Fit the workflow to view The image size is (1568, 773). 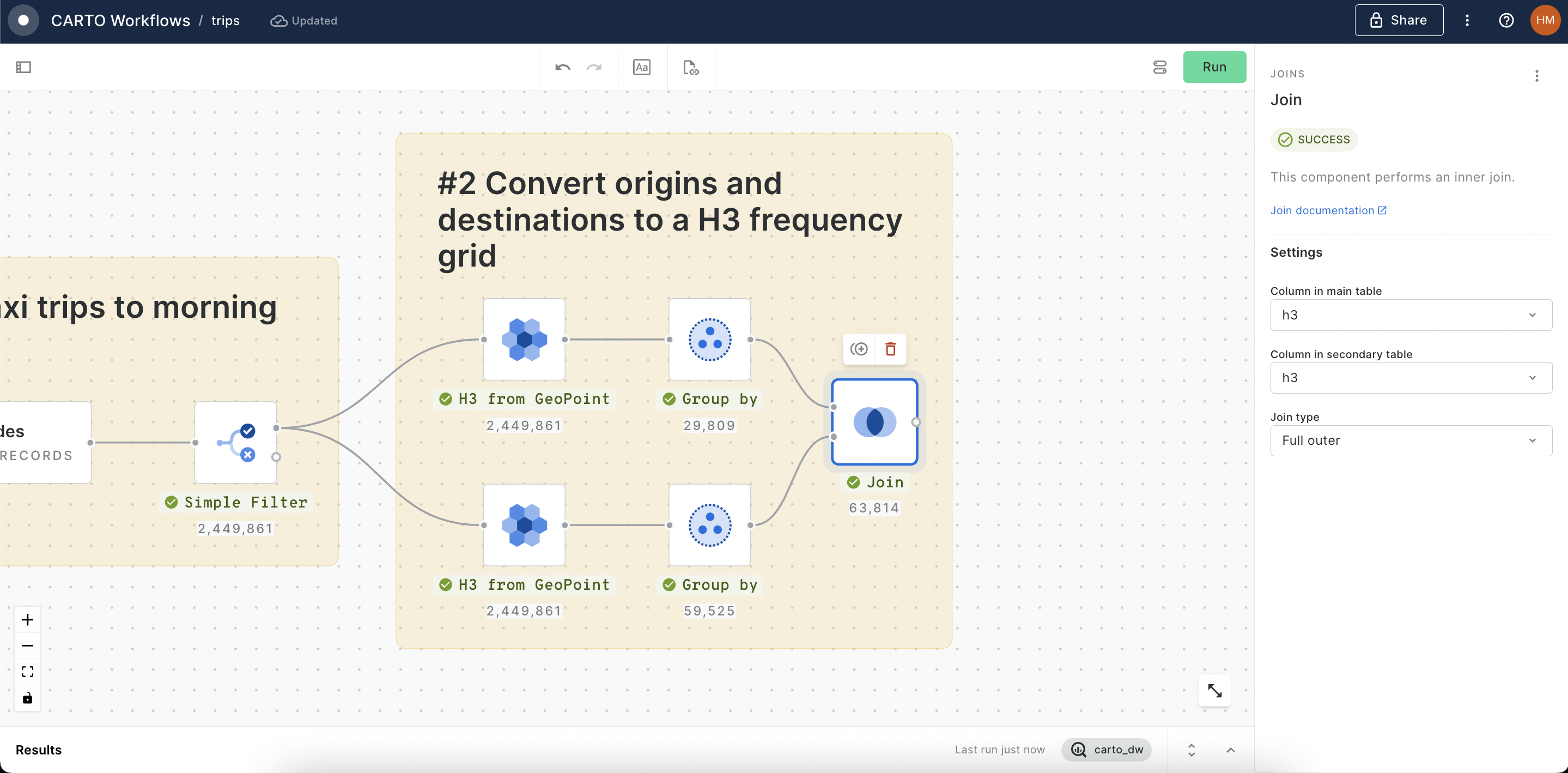click(x=27, y=672)
